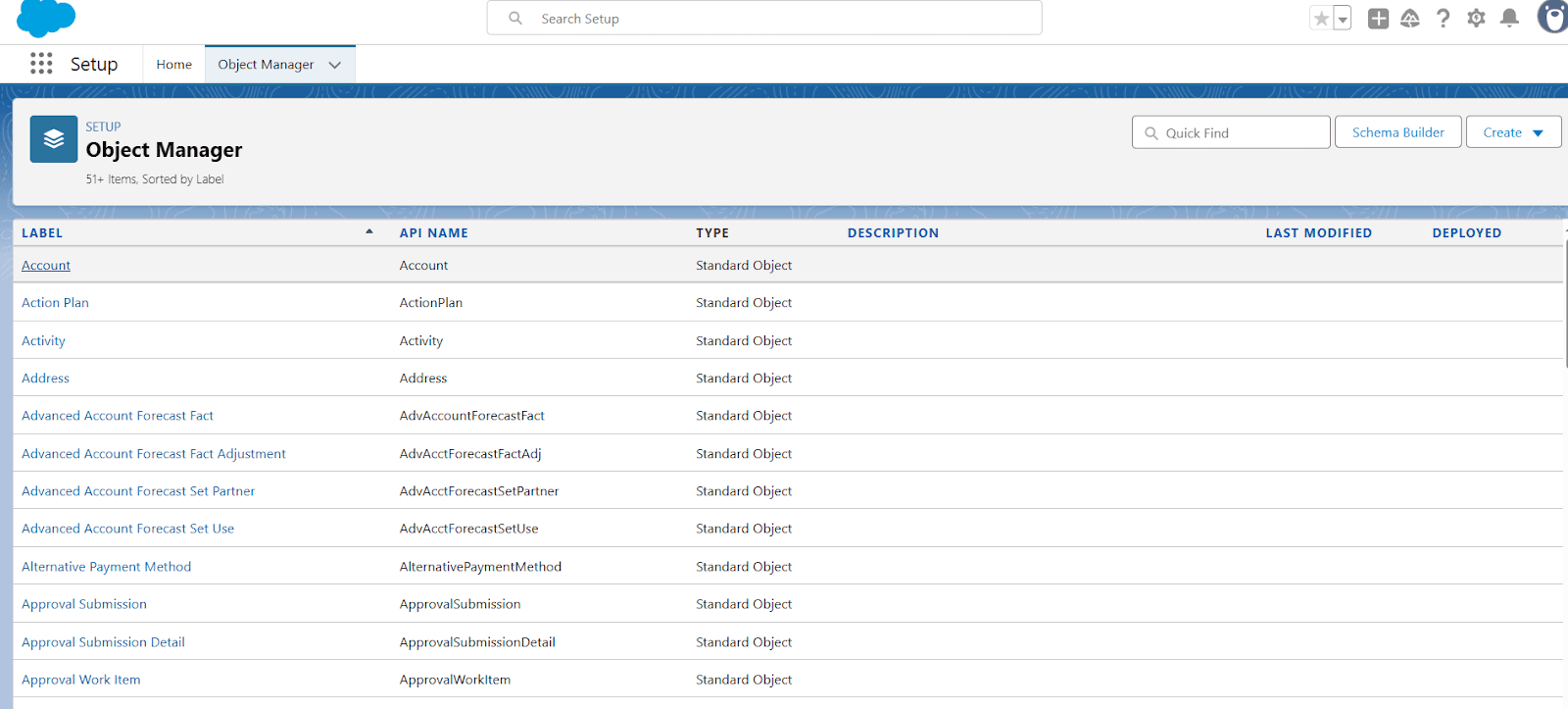Click the Quick Find field
The width and height of the screenshot is (1568, 709).
coord(1231,132)
